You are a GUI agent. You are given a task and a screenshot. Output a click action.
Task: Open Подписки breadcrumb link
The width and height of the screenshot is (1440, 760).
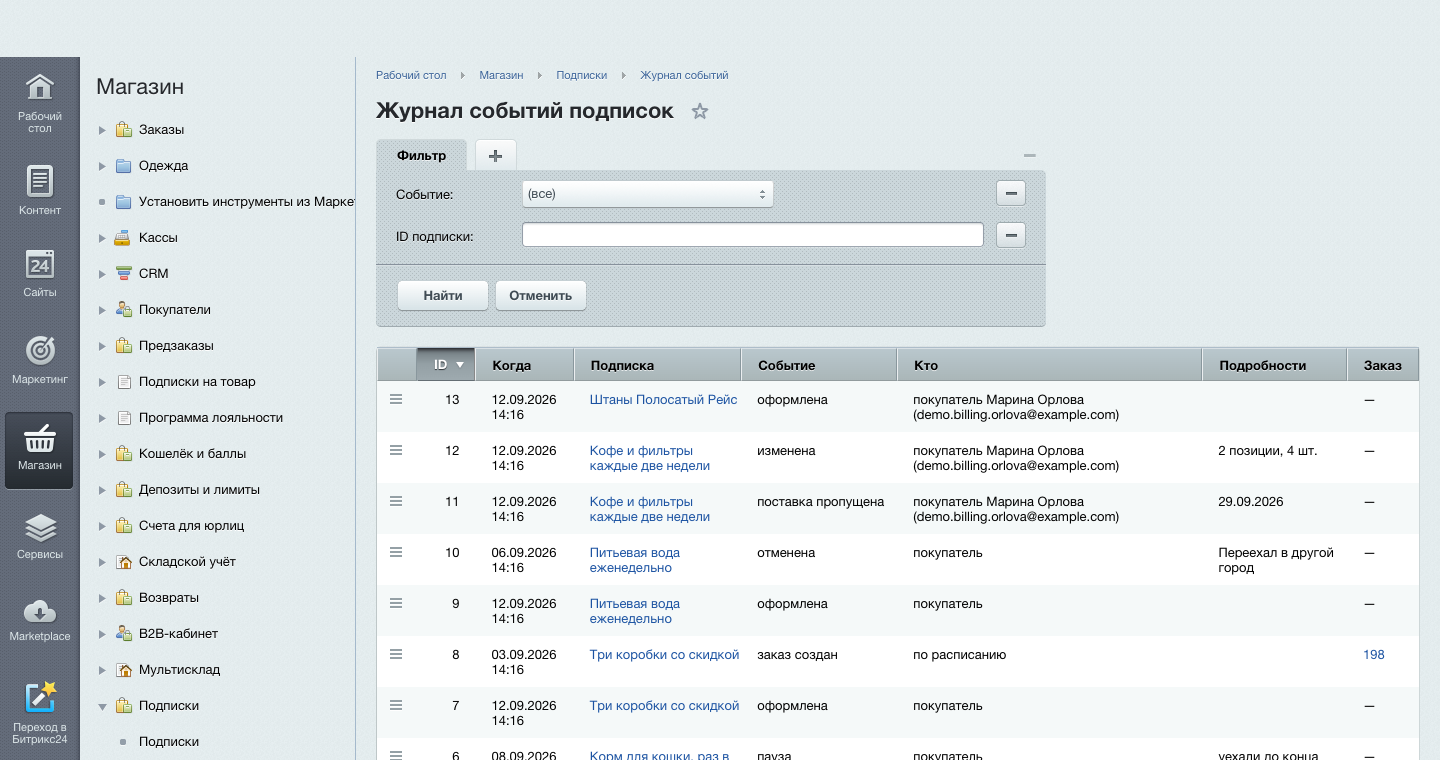[x=582, y=75]
